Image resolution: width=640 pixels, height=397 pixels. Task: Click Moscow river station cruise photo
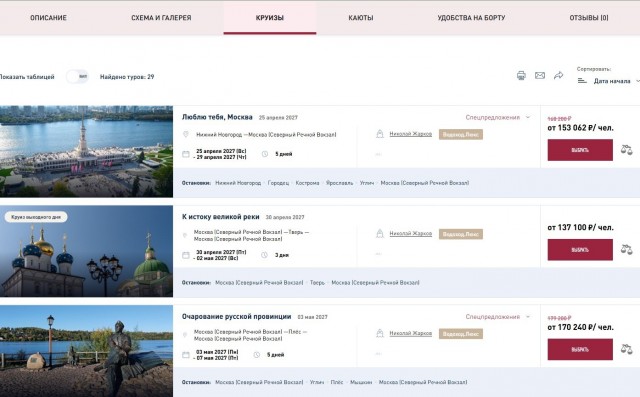[x=86, y=151]
